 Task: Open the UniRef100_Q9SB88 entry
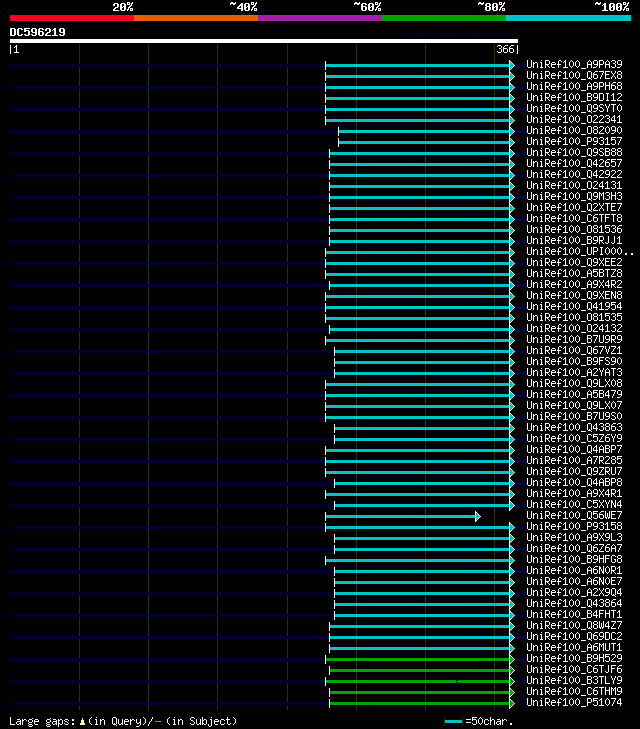(574, 152)
